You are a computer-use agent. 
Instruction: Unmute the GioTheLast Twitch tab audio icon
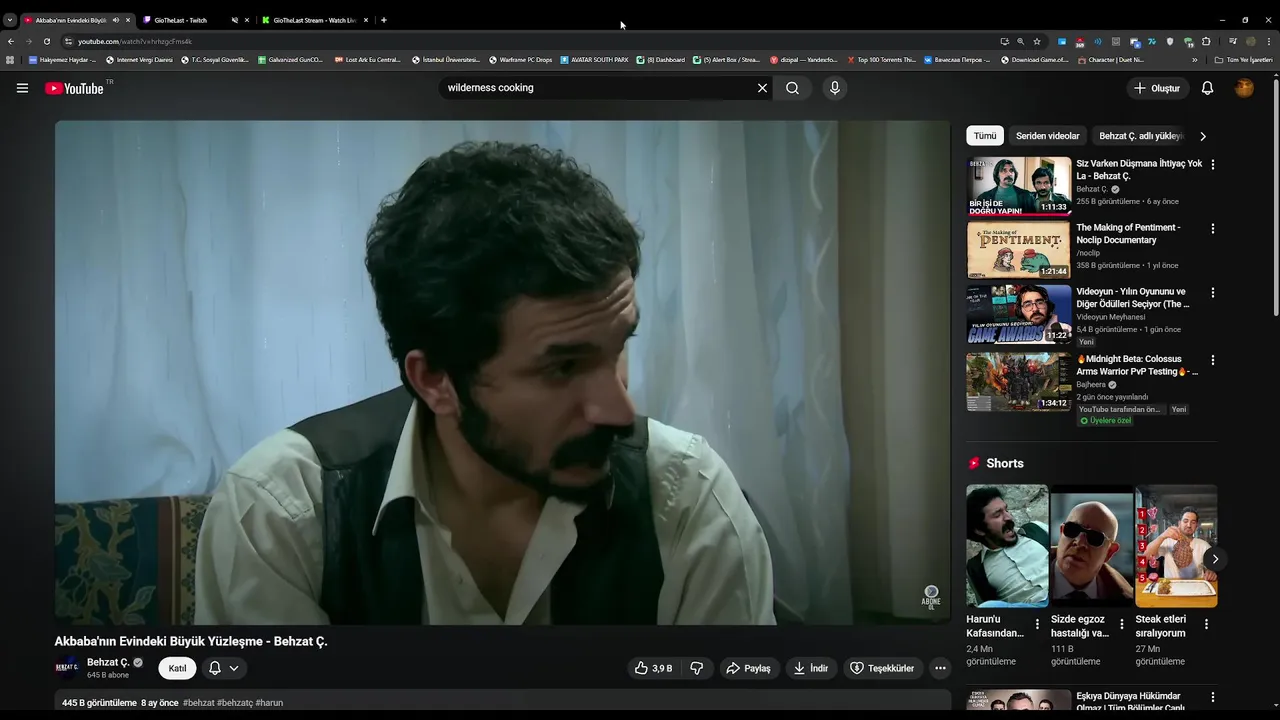[235, 20]
